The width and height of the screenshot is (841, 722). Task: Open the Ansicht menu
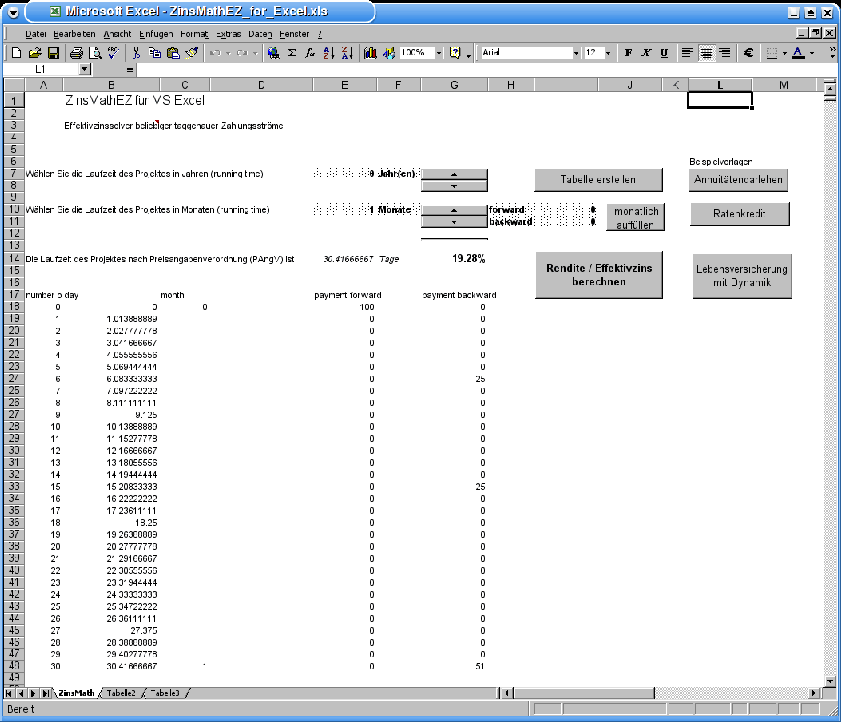(x=117, y=34)
